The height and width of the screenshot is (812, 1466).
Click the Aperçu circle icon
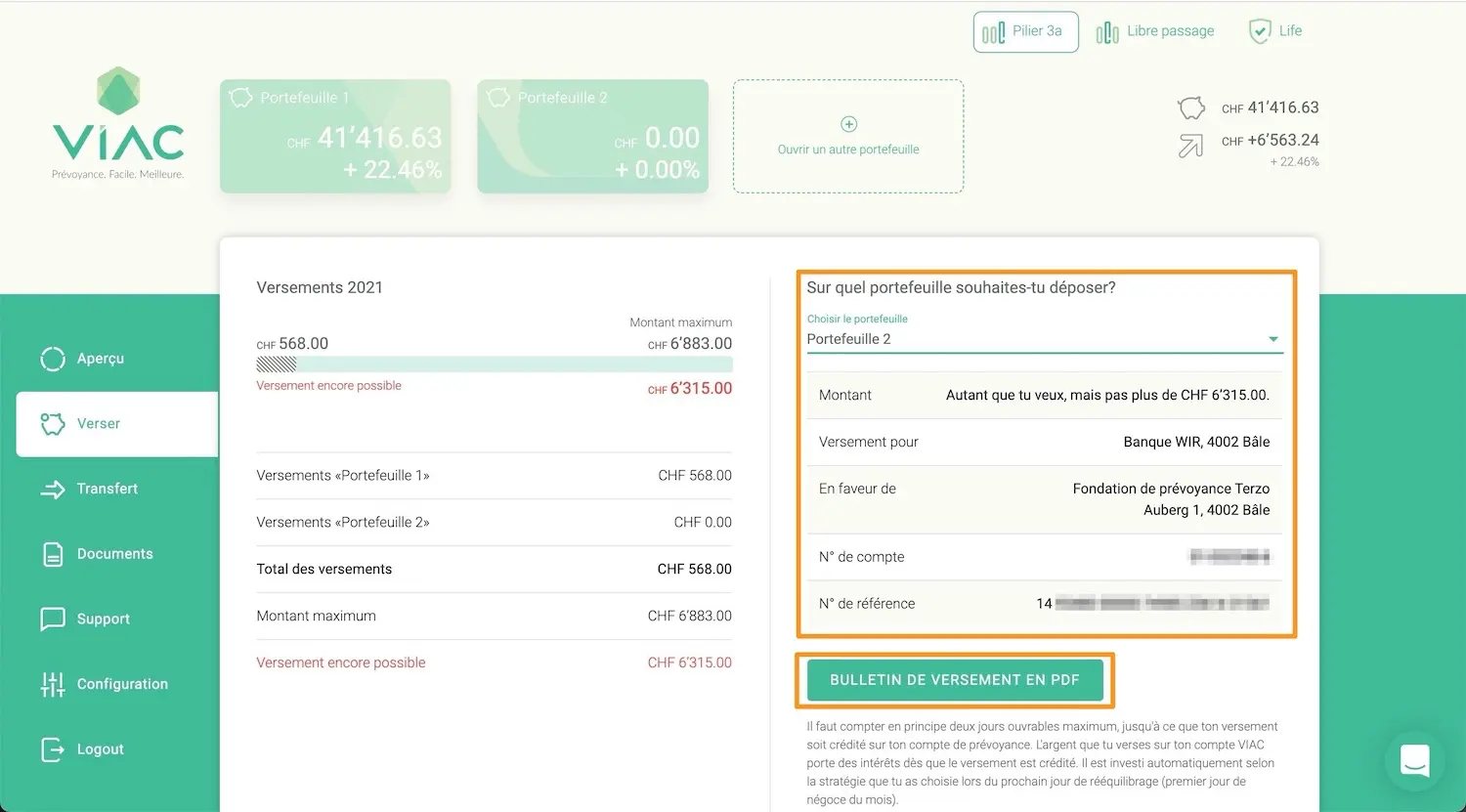53,359
